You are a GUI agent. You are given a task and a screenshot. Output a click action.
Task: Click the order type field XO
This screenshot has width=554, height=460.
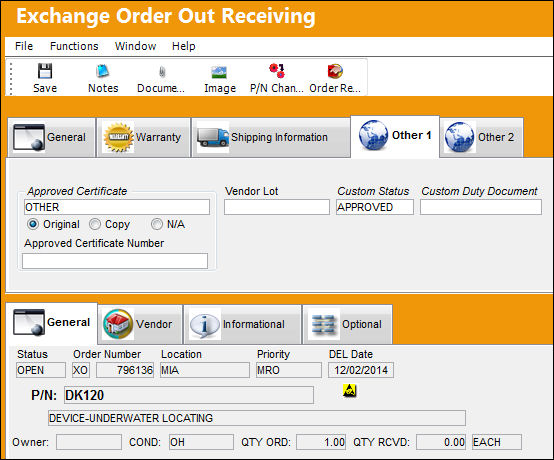(81, 370)
